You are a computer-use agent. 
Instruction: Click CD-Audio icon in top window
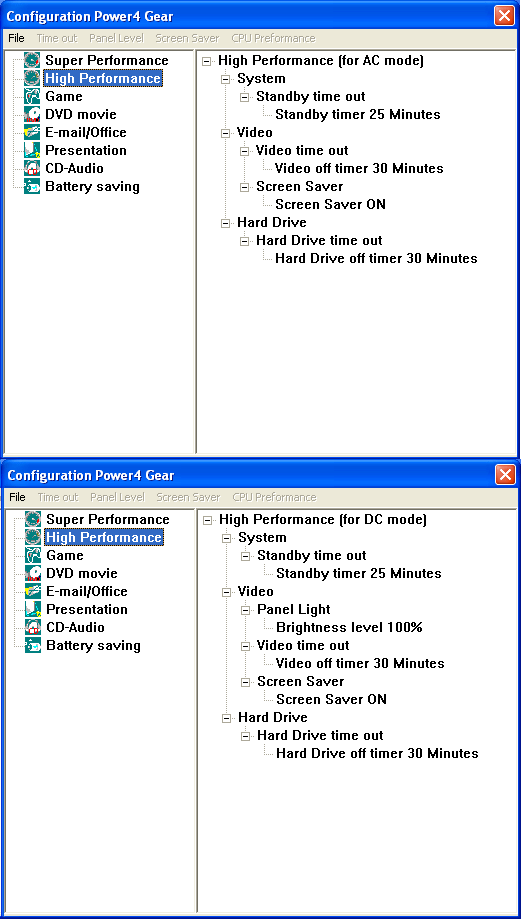coord(32,168)
